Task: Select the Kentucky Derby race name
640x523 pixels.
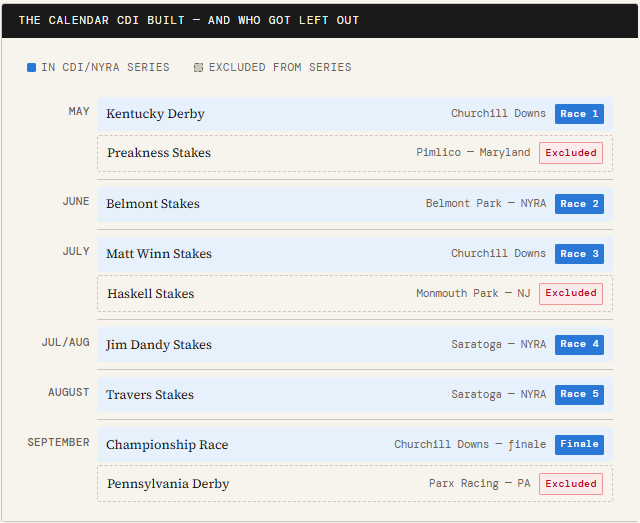Action: coord(155,114)
